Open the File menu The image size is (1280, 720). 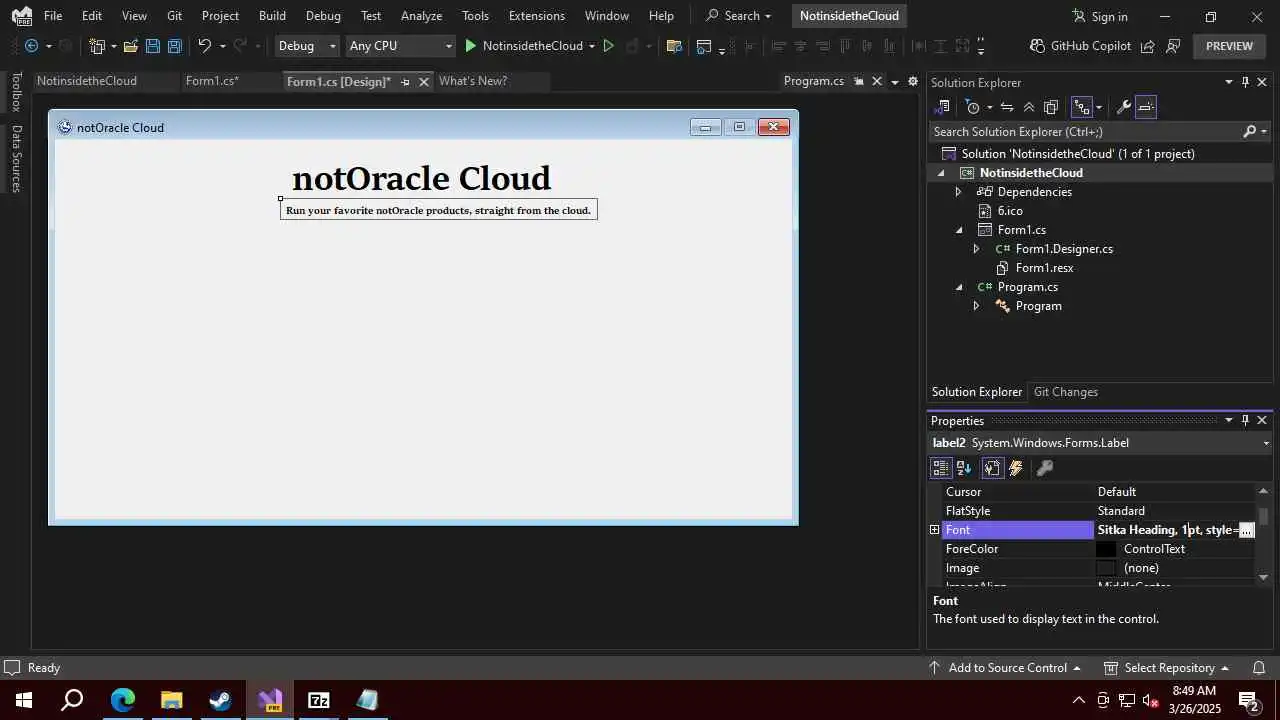coord(53,16)
